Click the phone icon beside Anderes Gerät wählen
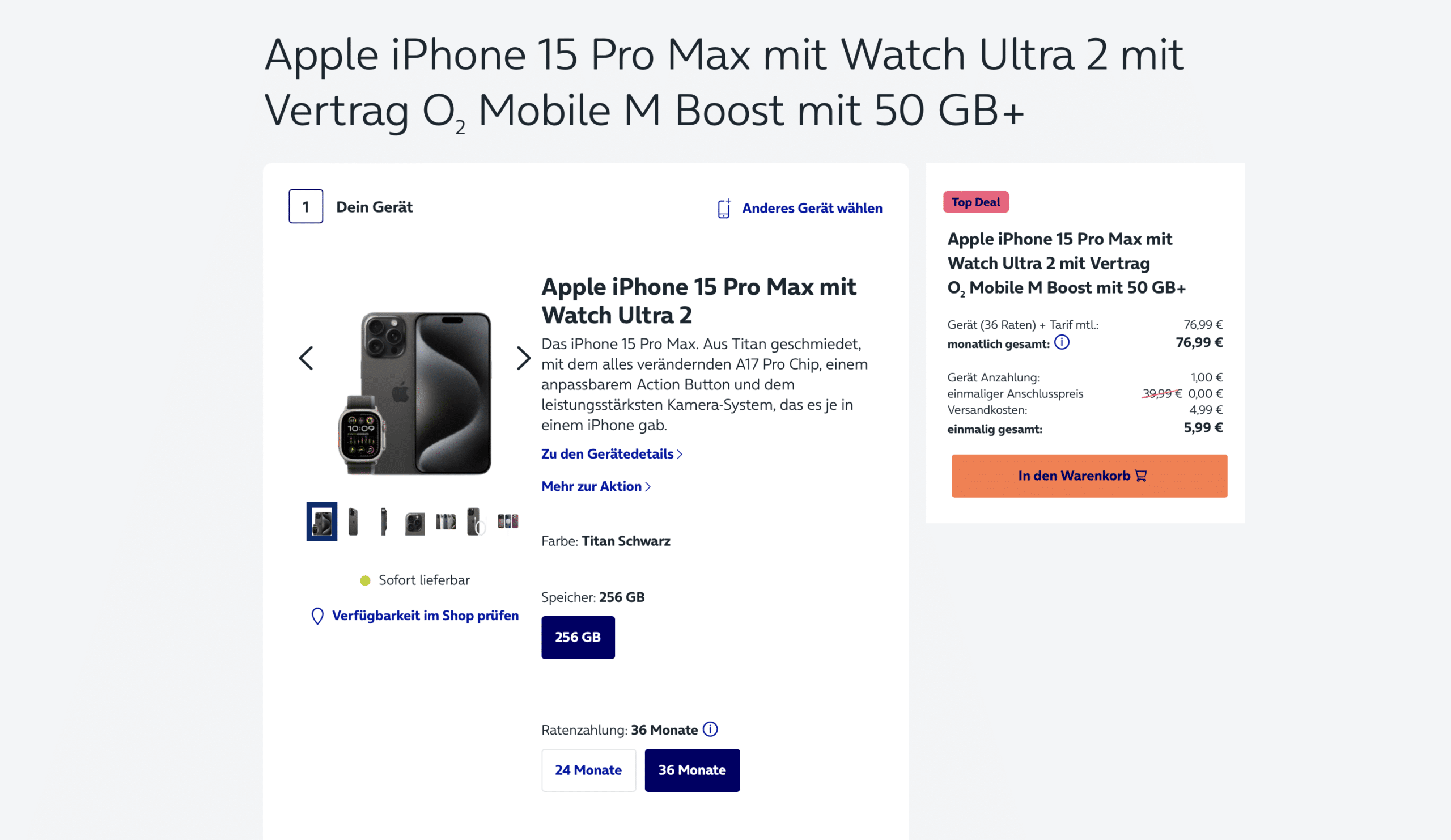Screen dimensions: 1451x840 pos(724,209)
